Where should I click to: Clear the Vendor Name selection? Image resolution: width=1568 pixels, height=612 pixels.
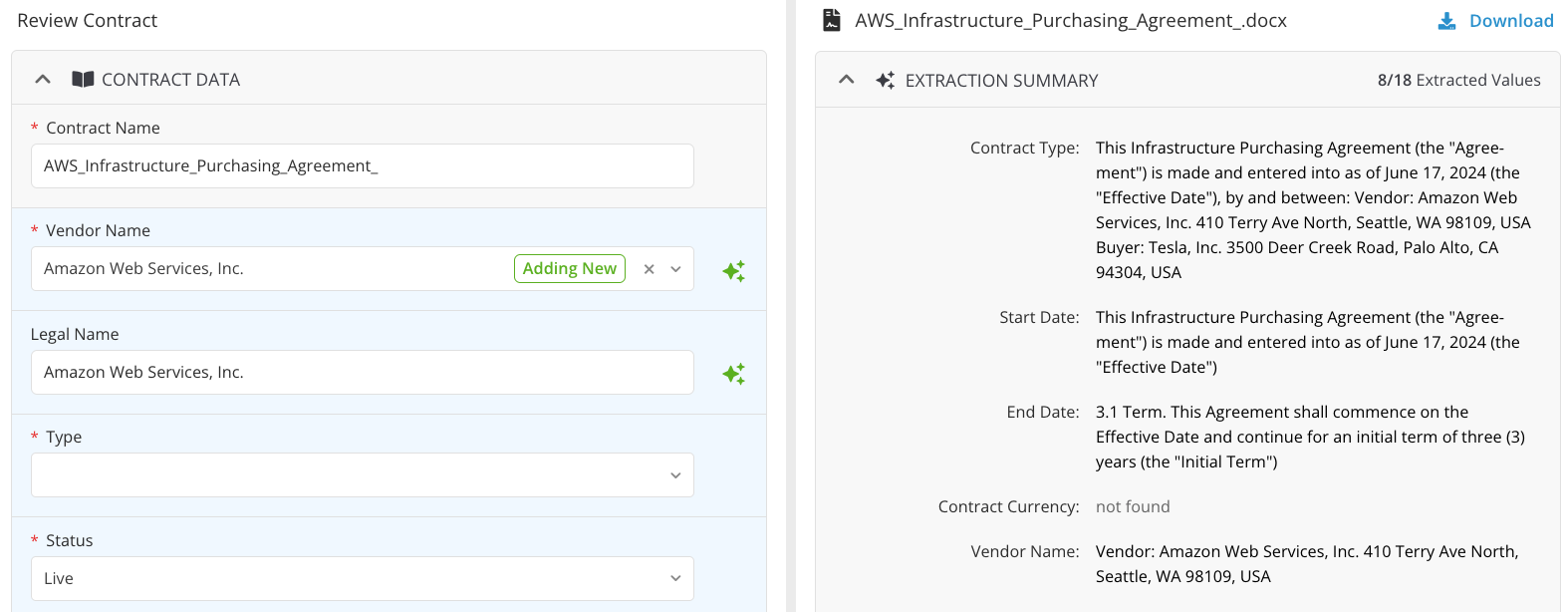pos(649,269)
